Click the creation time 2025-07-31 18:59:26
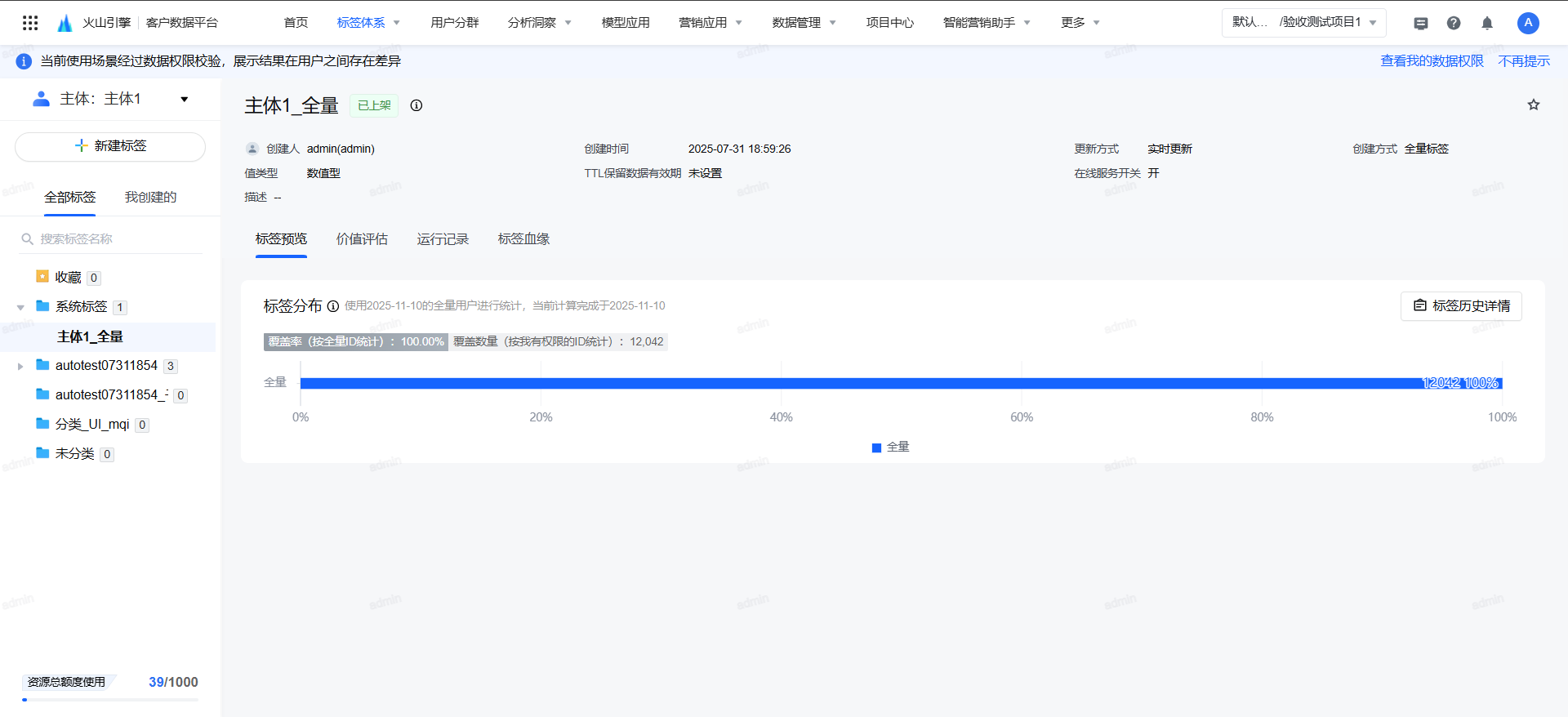 739,149
